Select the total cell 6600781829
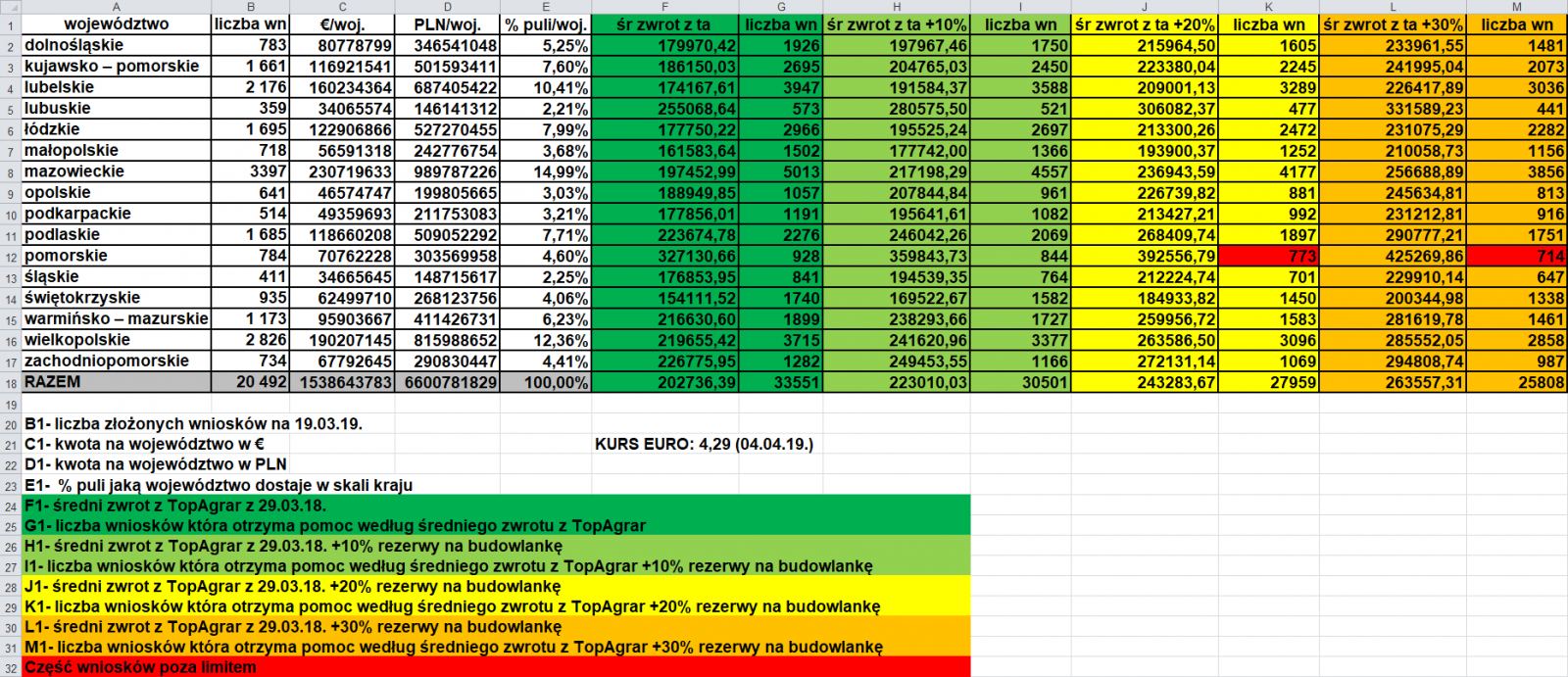The image size is (1568, 677). click(x=447, y=382)
